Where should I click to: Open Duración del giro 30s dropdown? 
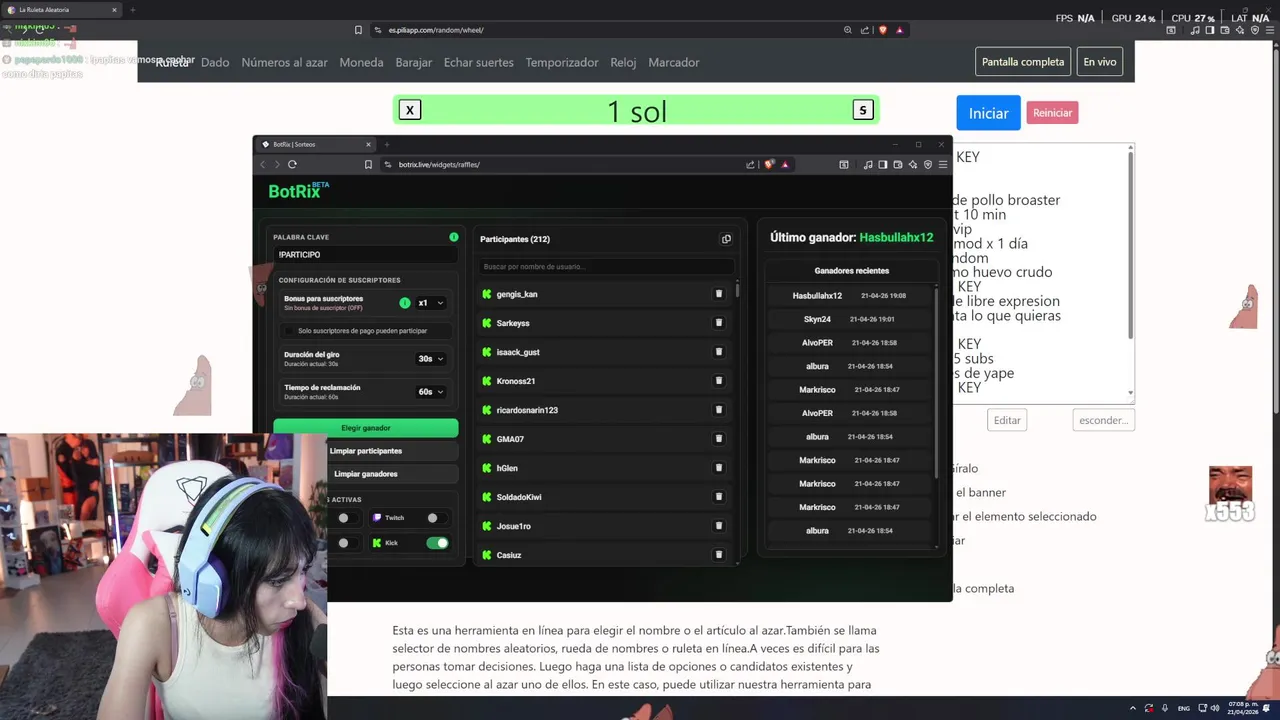(x=430, y=359)
